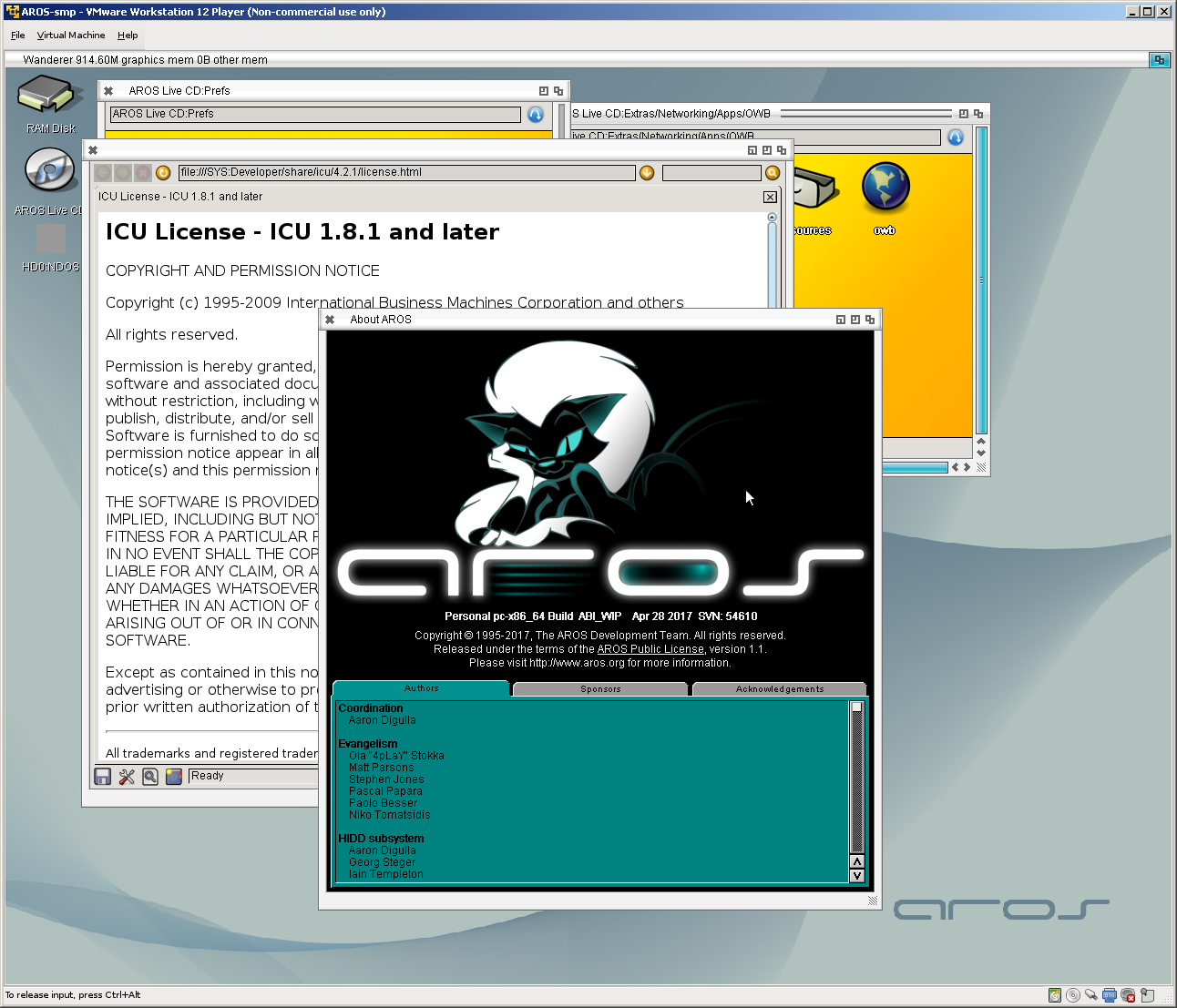Screen dimensions: 1177x1008
Task: Select the ICU License page tab
Action: 180,197
